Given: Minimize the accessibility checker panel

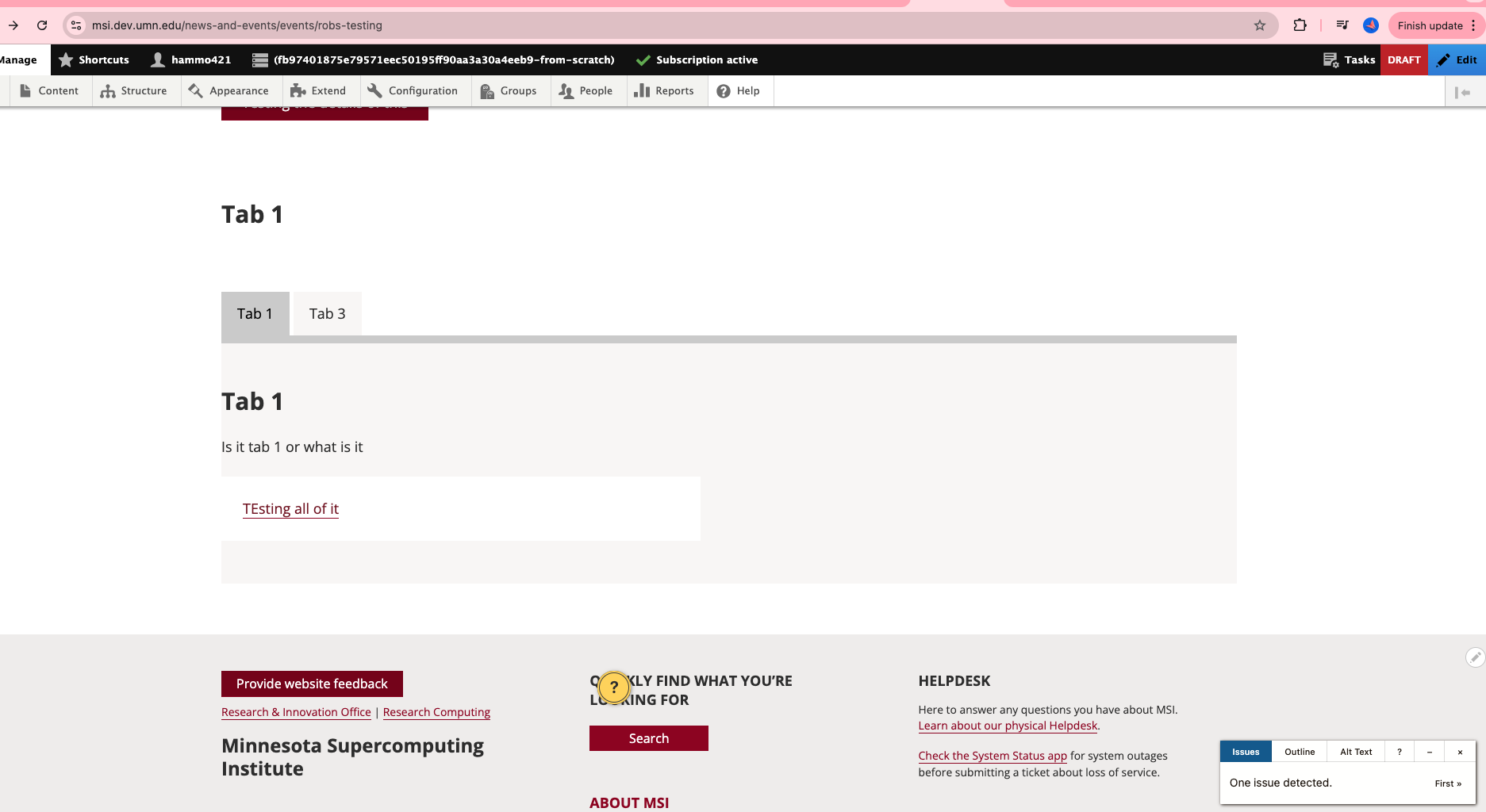Looking at the screenshot, I should [x=1430, y=752].
